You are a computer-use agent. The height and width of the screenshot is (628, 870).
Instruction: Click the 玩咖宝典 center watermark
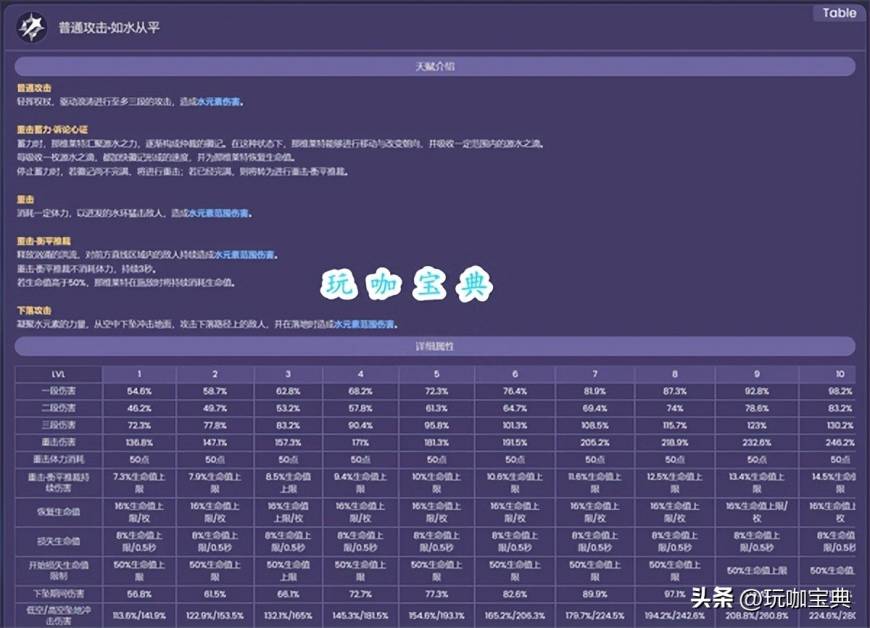point(407,286)
